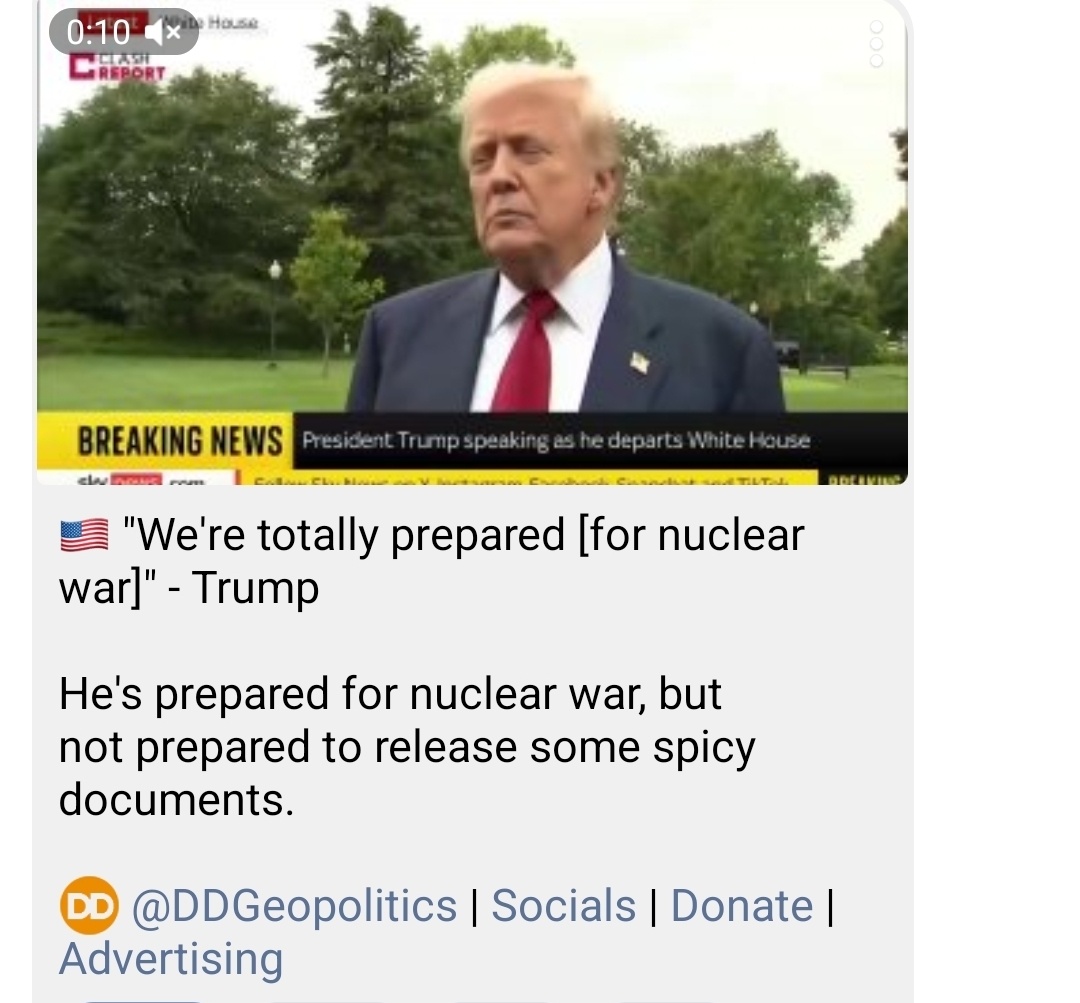This screenshot has height=1003, width=1080.
Task: Open the Socials link
Action: tap(563, 905)
